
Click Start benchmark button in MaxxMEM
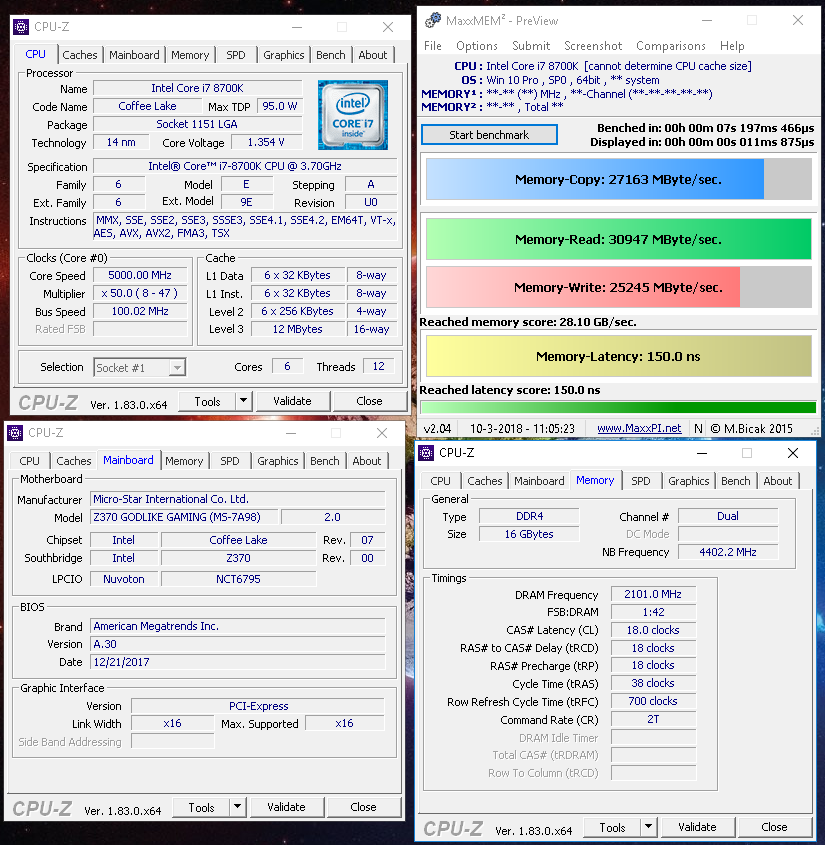click(489, 135)
